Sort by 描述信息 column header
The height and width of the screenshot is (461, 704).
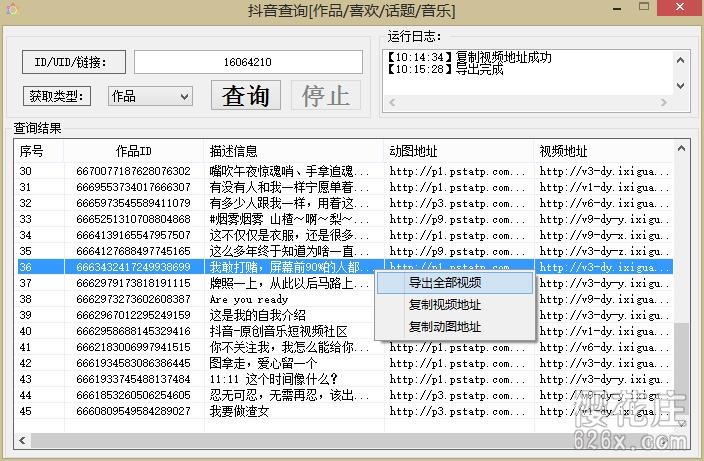(x=294, y=151)
